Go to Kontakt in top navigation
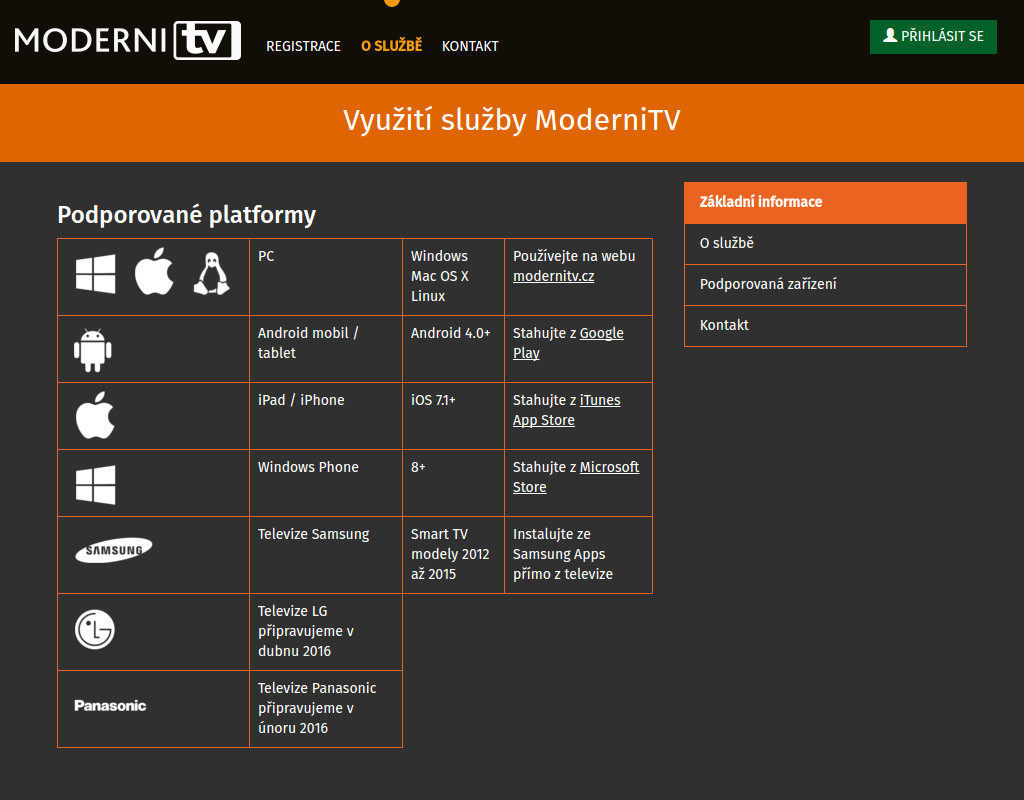The width and height of the screenshot is (1024, 800). coord(470,46)
